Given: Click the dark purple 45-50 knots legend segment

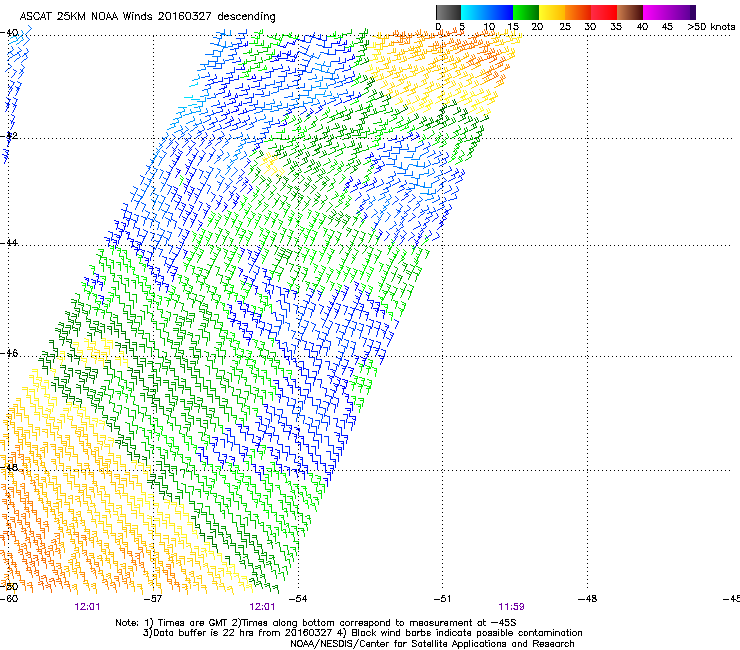Looking at the screenshot, I should click(682, 12).
